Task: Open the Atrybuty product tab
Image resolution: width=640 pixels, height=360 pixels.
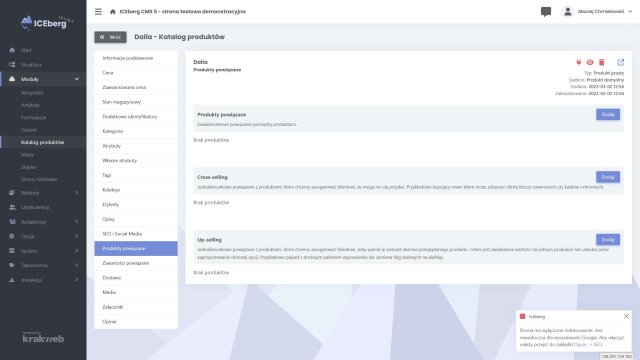Action: 136,146
